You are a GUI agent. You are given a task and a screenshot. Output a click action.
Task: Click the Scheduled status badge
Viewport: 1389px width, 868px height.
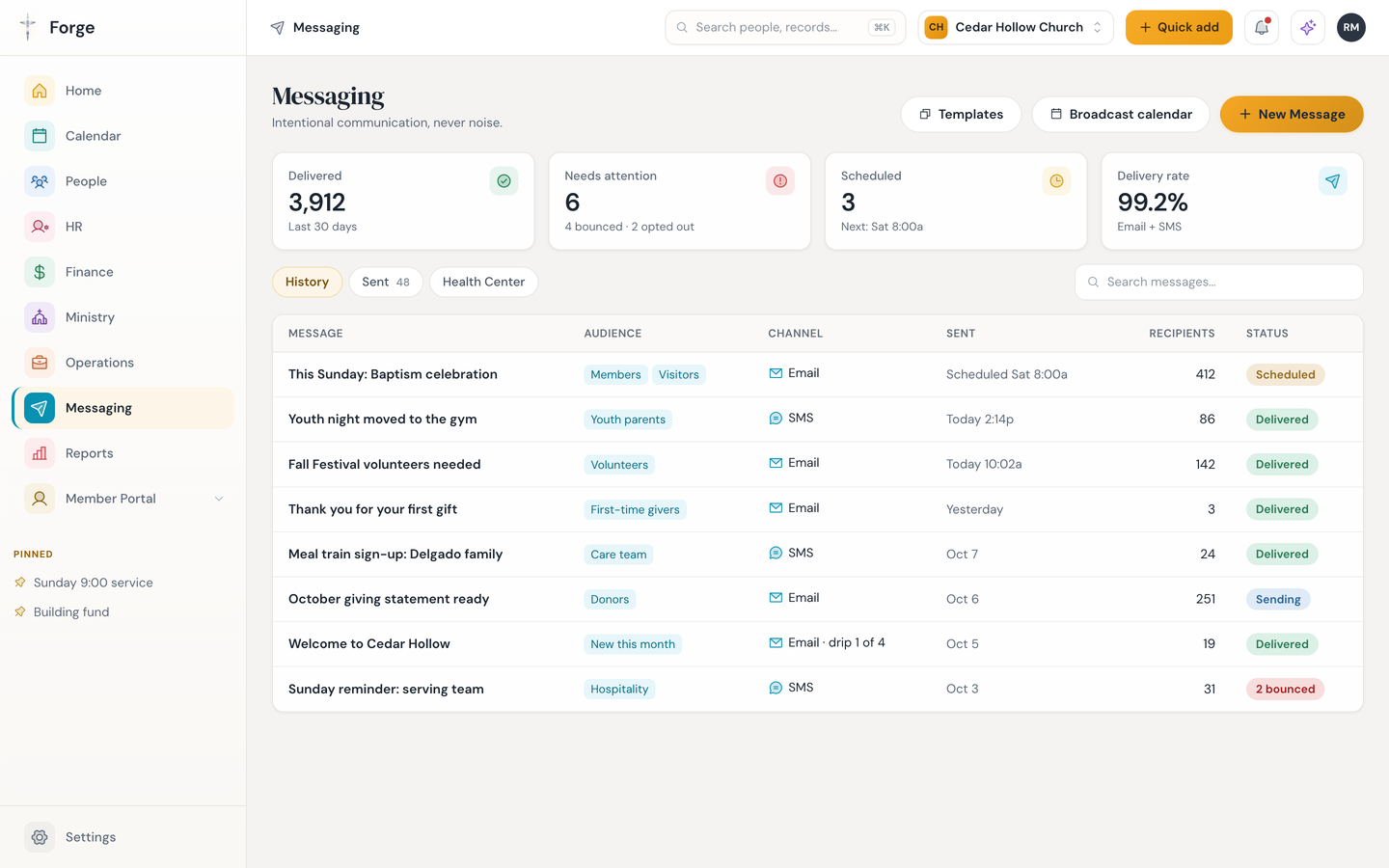pos(1285,374)
